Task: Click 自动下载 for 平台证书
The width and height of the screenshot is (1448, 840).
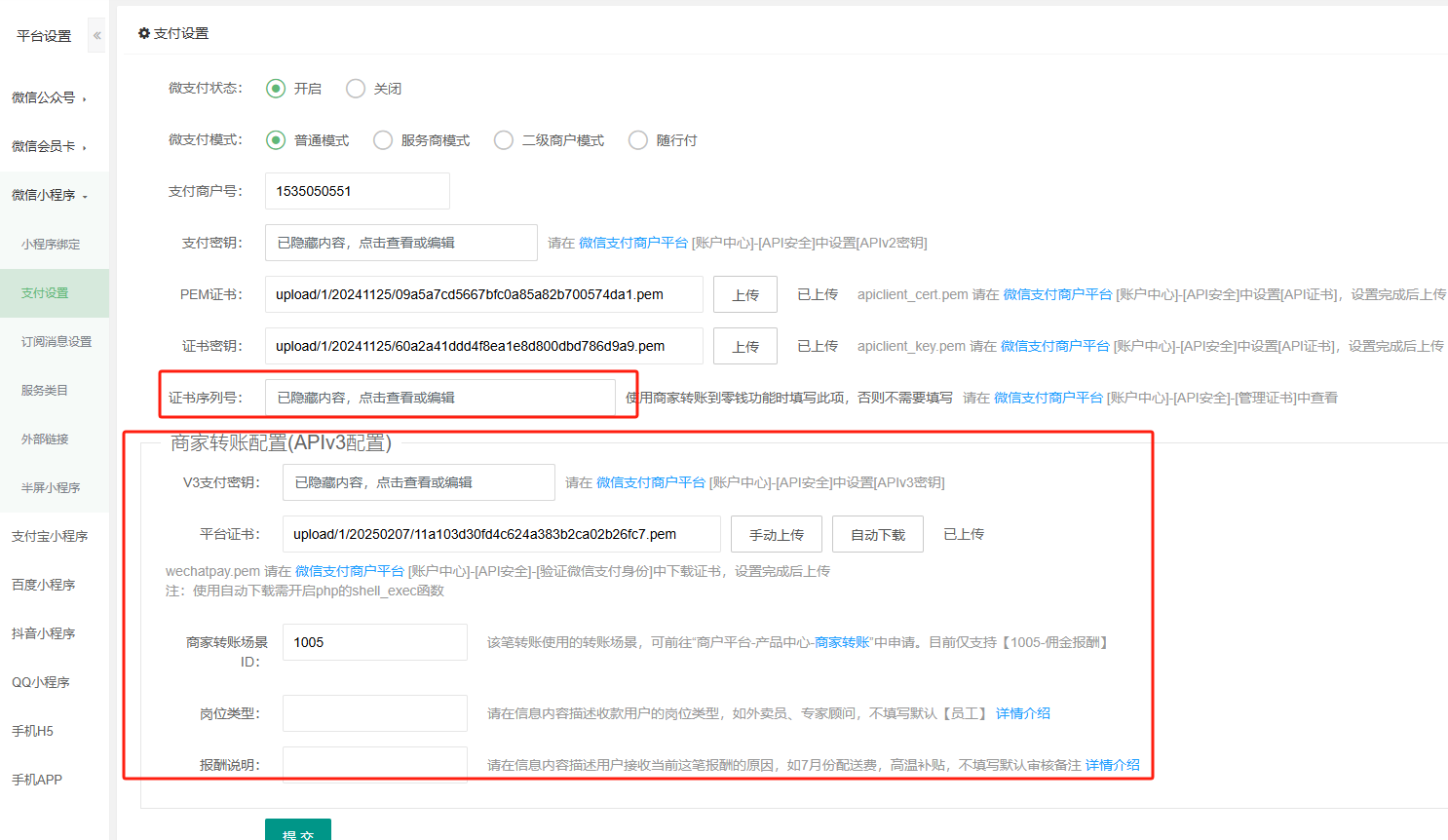Action: coord(877,534)
